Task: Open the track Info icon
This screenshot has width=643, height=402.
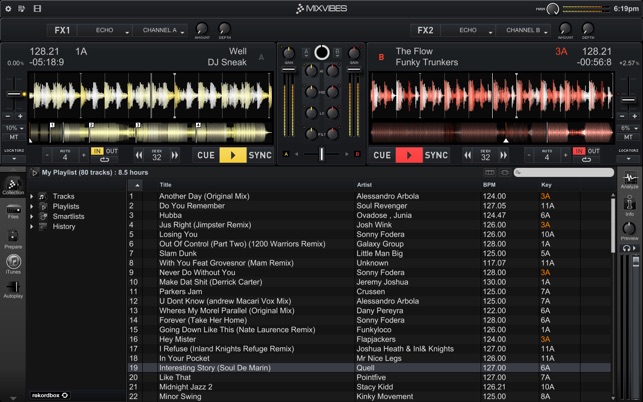Action: point(629,206)
